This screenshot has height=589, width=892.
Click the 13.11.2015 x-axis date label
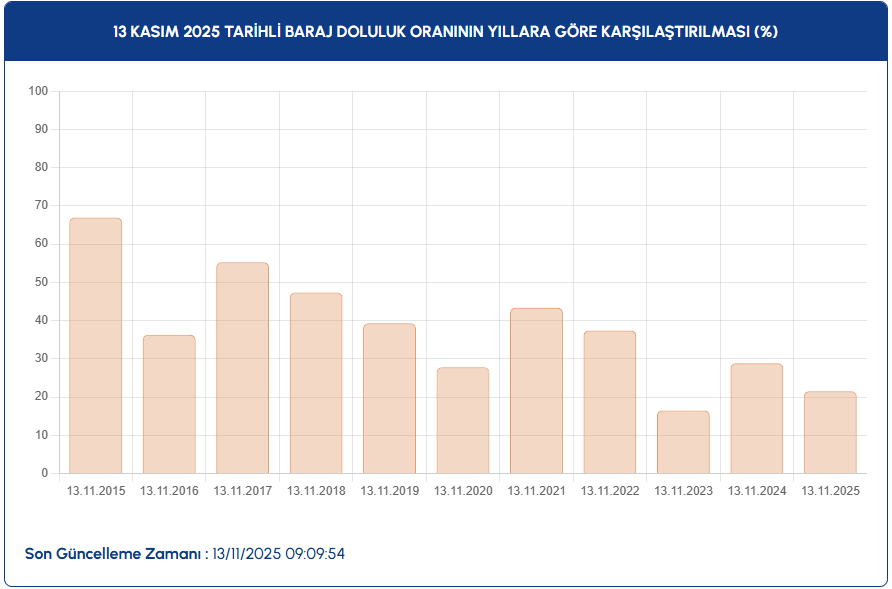(96, 491)
